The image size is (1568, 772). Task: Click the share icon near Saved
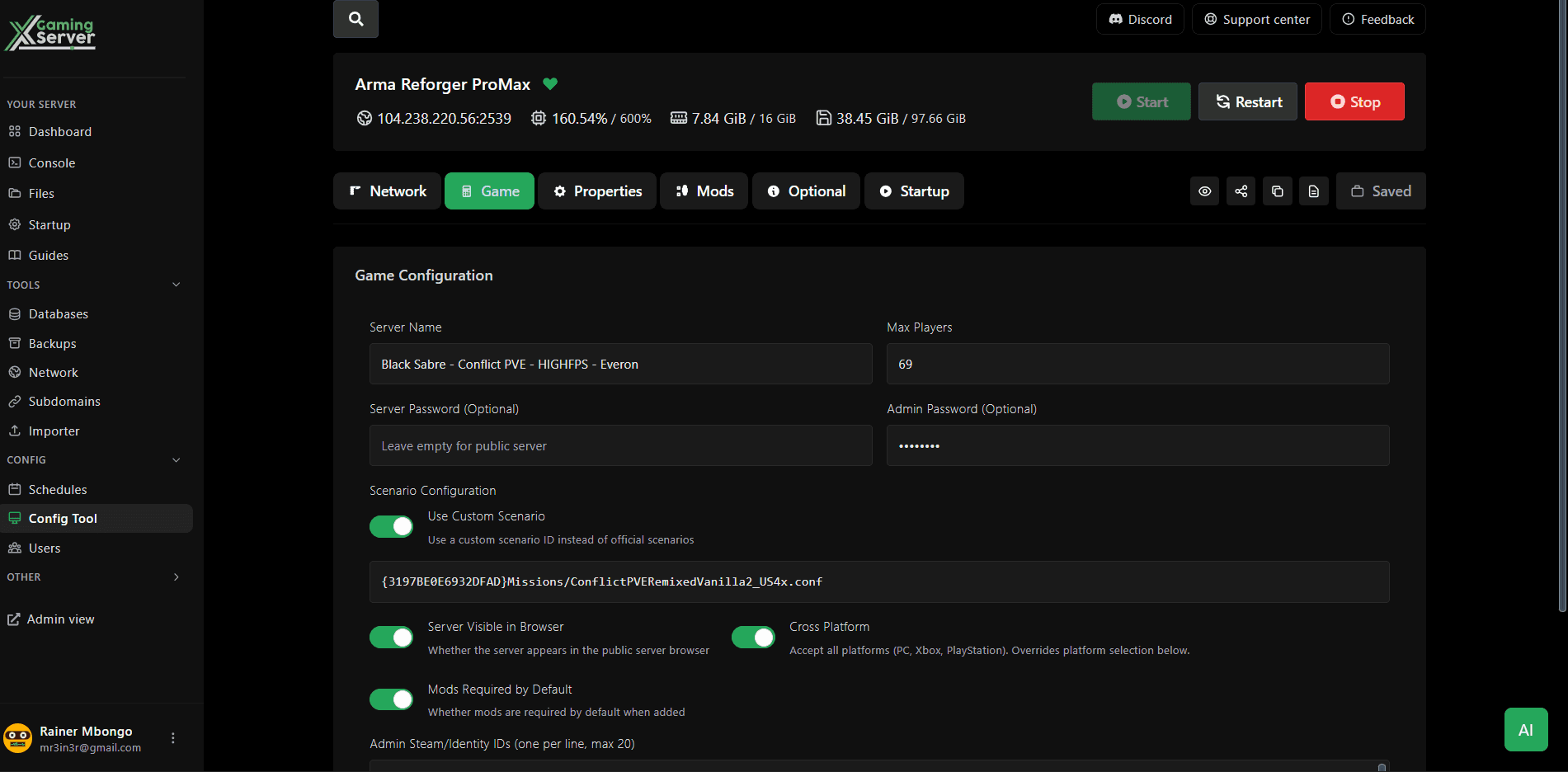click(1241, 191)
